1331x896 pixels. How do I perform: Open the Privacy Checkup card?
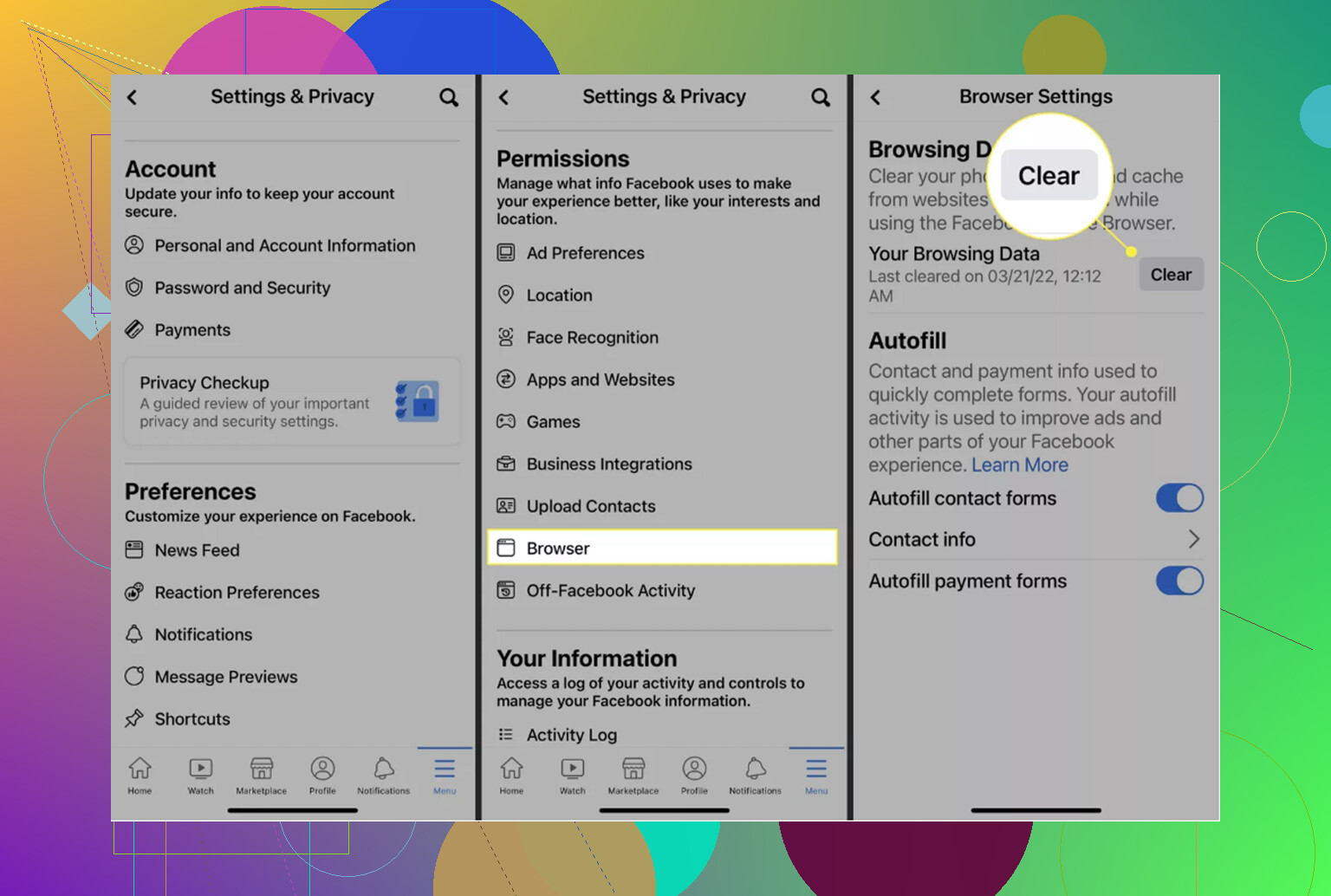click(x=293, y=401)
